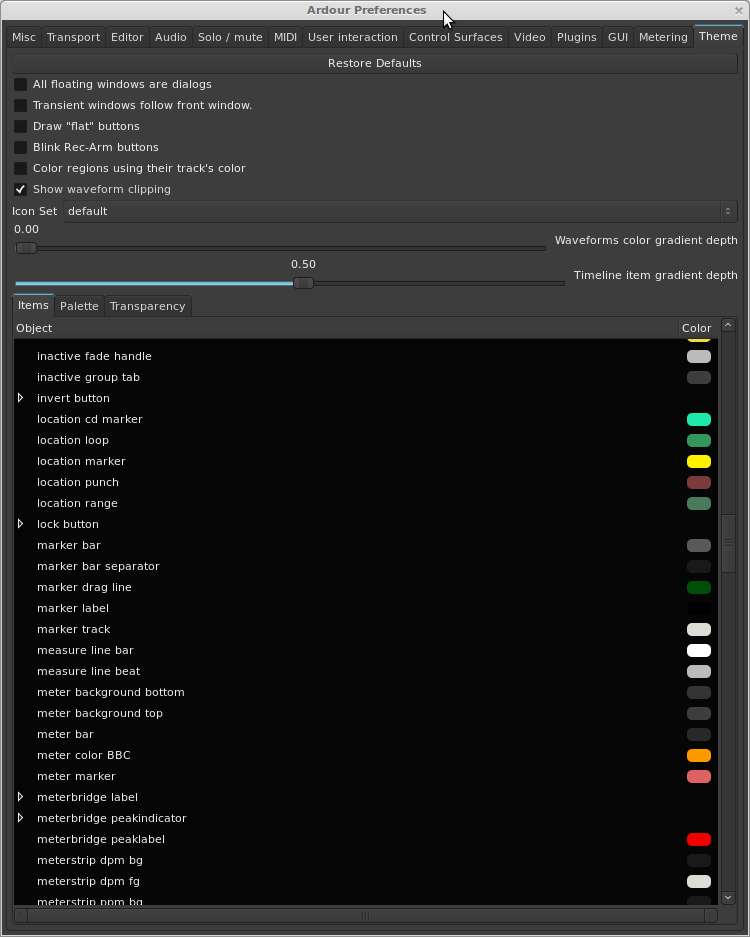Screen dimensions: 750x937
Task: Click the location cd marker color swatch
Action: point(698,419)
